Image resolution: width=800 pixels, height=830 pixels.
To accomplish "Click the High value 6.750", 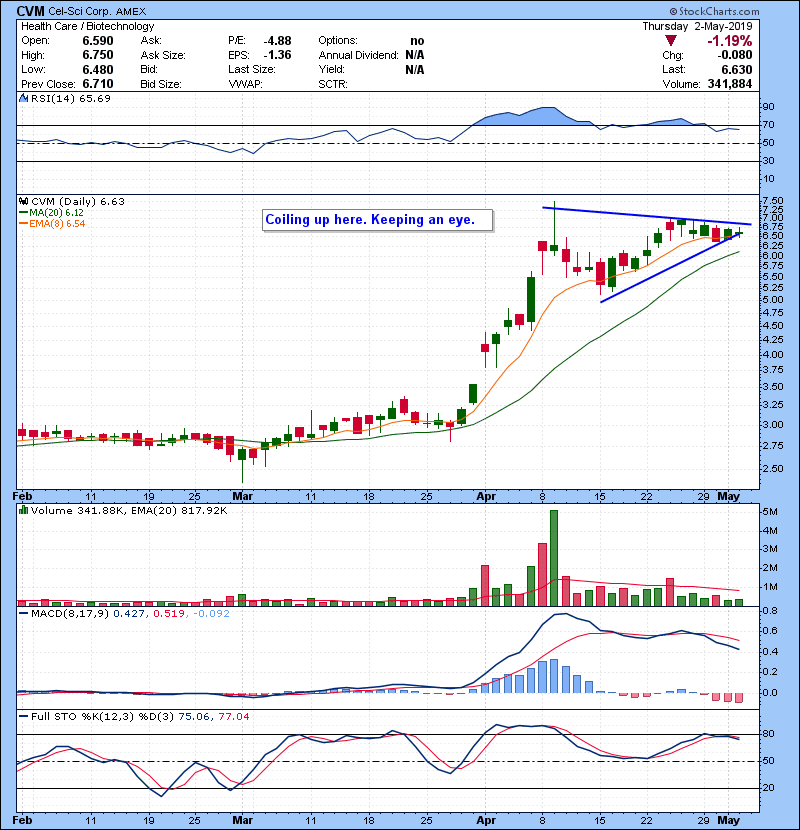I will click(98, 55).
